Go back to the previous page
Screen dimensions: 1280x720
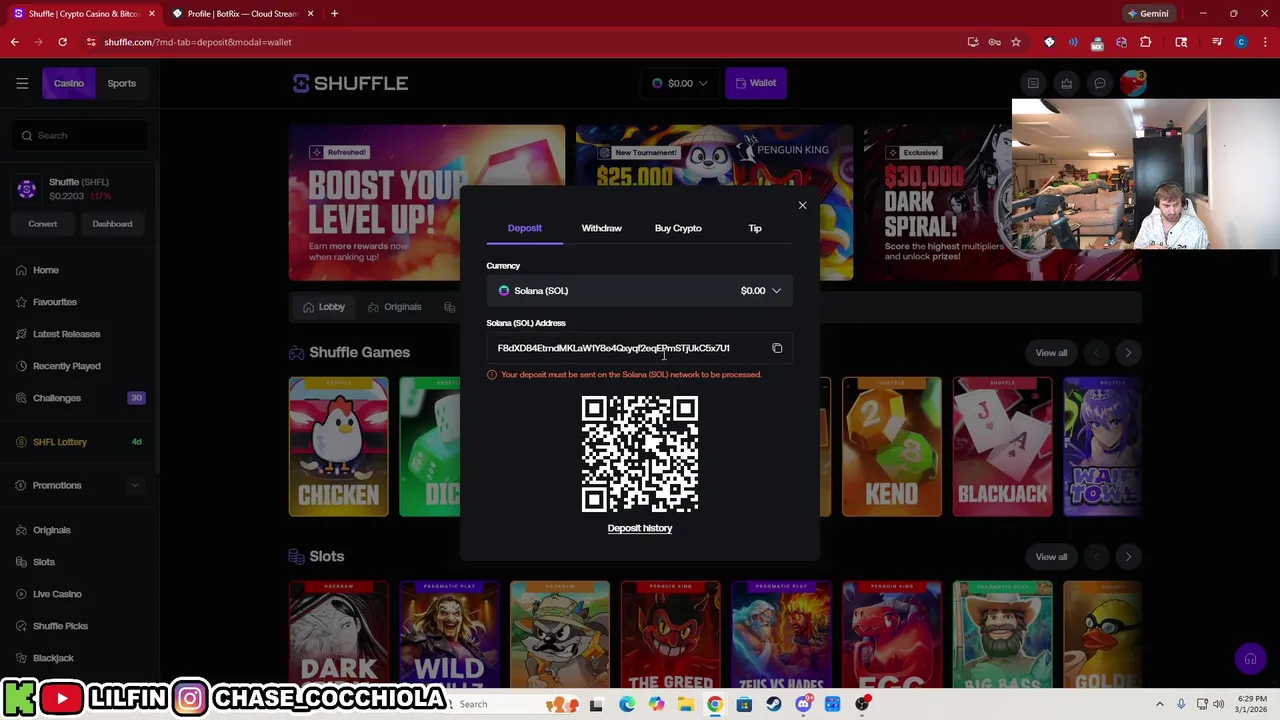point(15,42)
